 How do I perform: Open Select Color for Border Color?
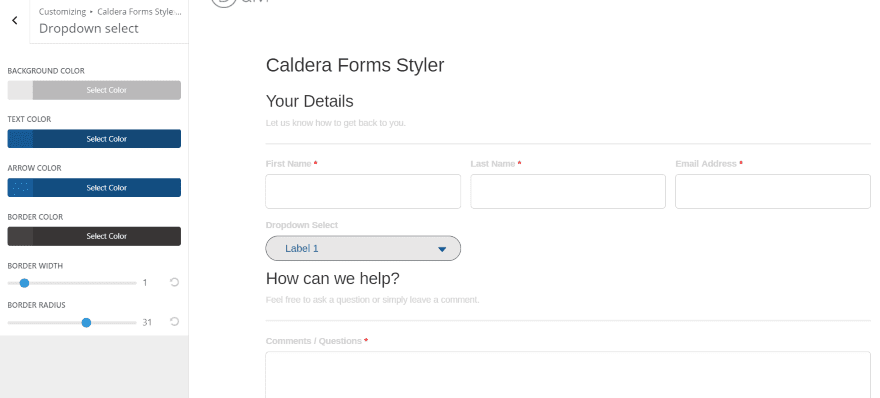click(107, 236)
